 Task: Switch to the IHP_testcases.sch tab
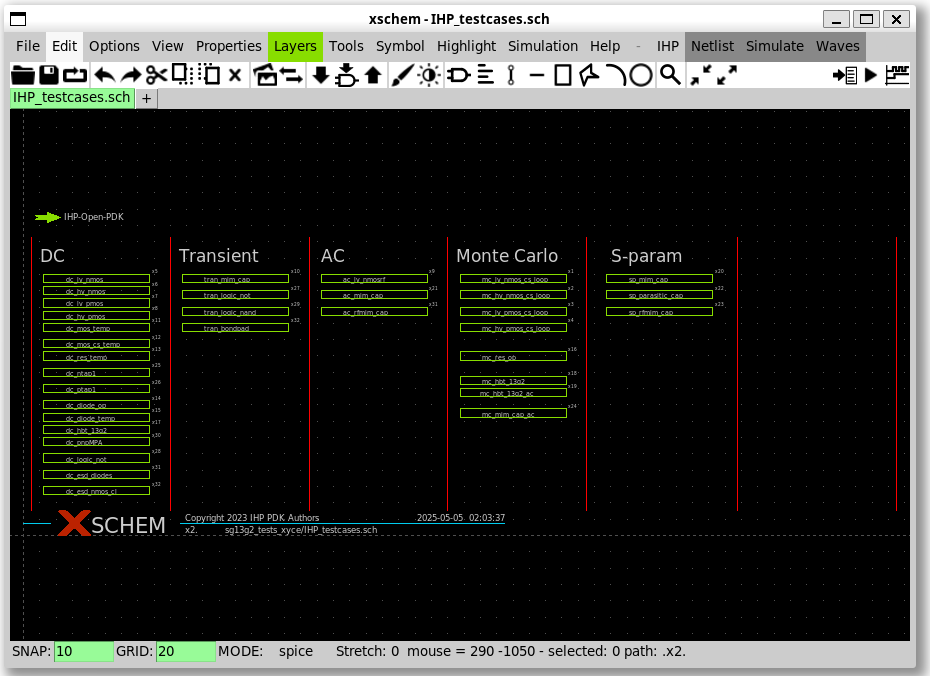coord(71,98)
